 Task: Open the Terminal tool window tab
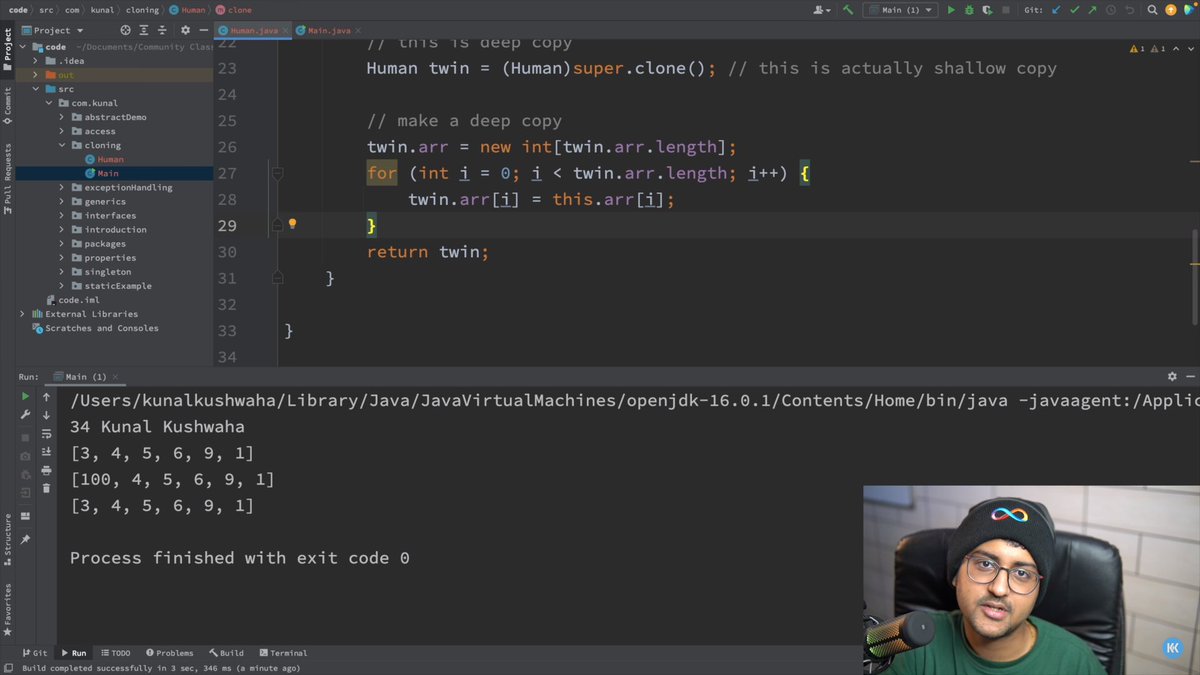(282, 653)
